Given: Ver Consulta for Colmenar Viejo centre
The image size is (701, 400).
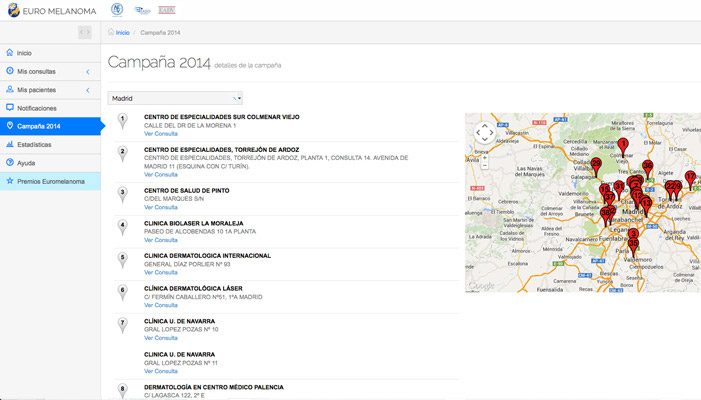Looking at the screenshot, I should (160, 134).
